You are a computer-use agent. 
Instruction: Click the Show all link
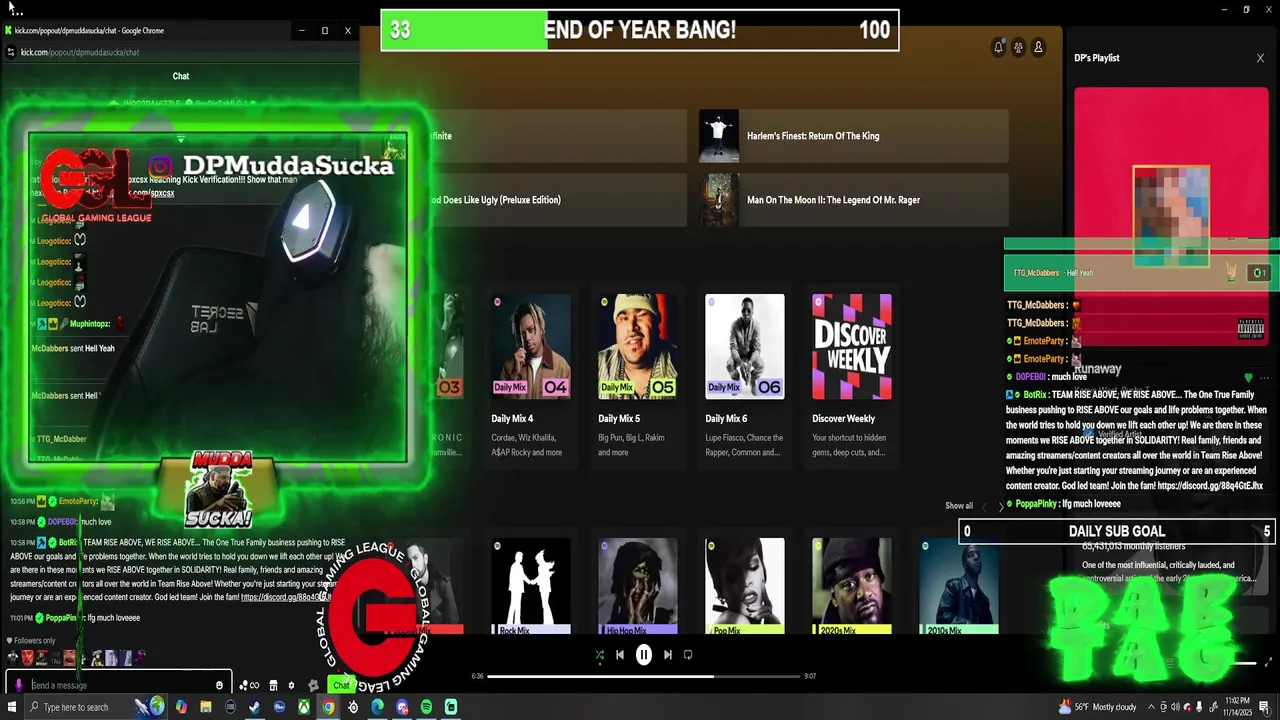[959, 506]
